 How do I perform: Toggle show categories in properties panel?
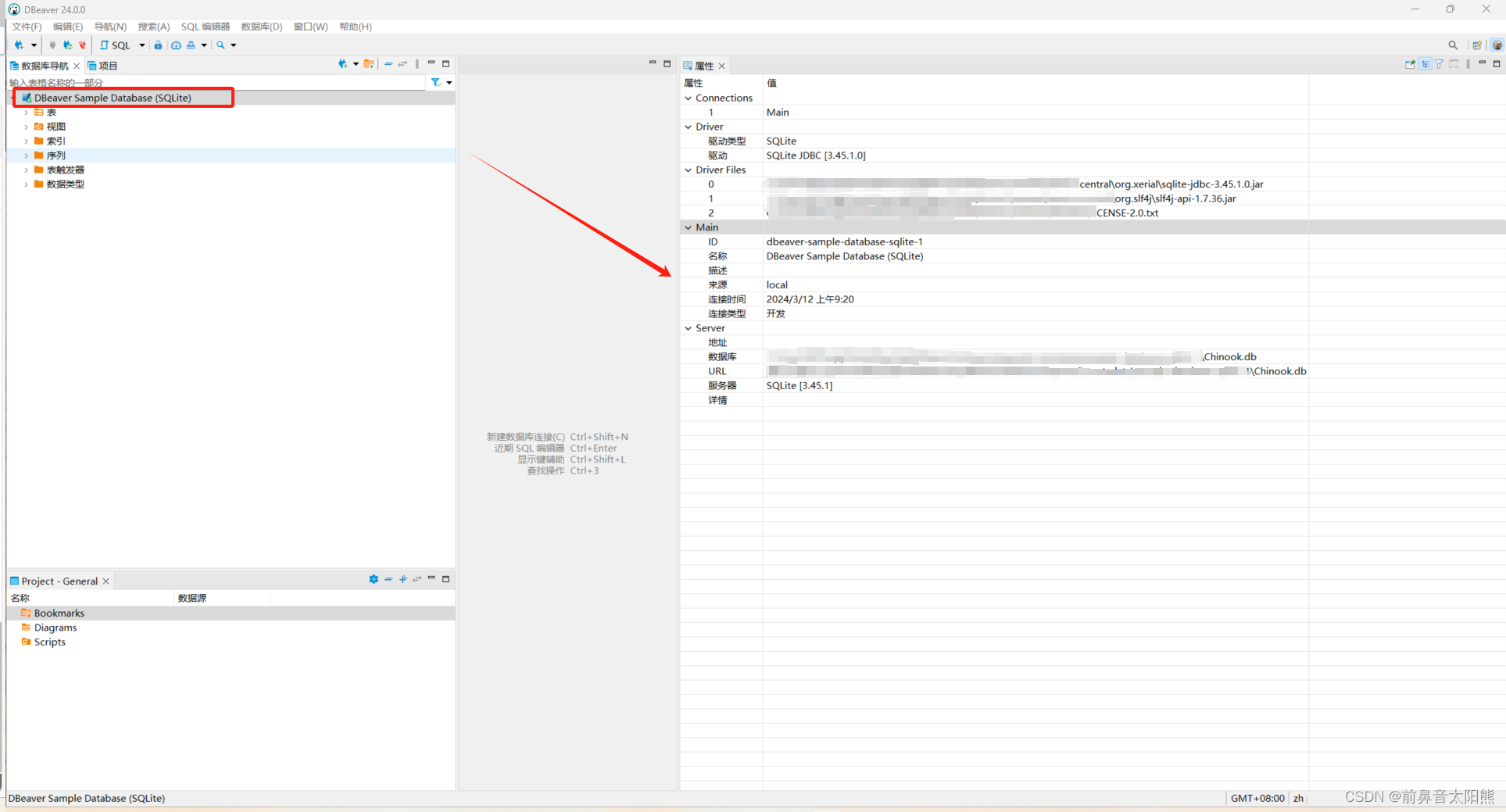click(1426, 64)
